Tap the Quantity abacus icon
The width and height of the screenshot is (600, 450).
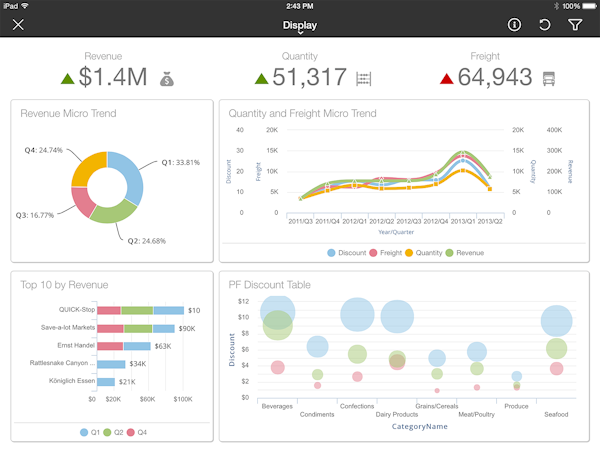[365, 78]
